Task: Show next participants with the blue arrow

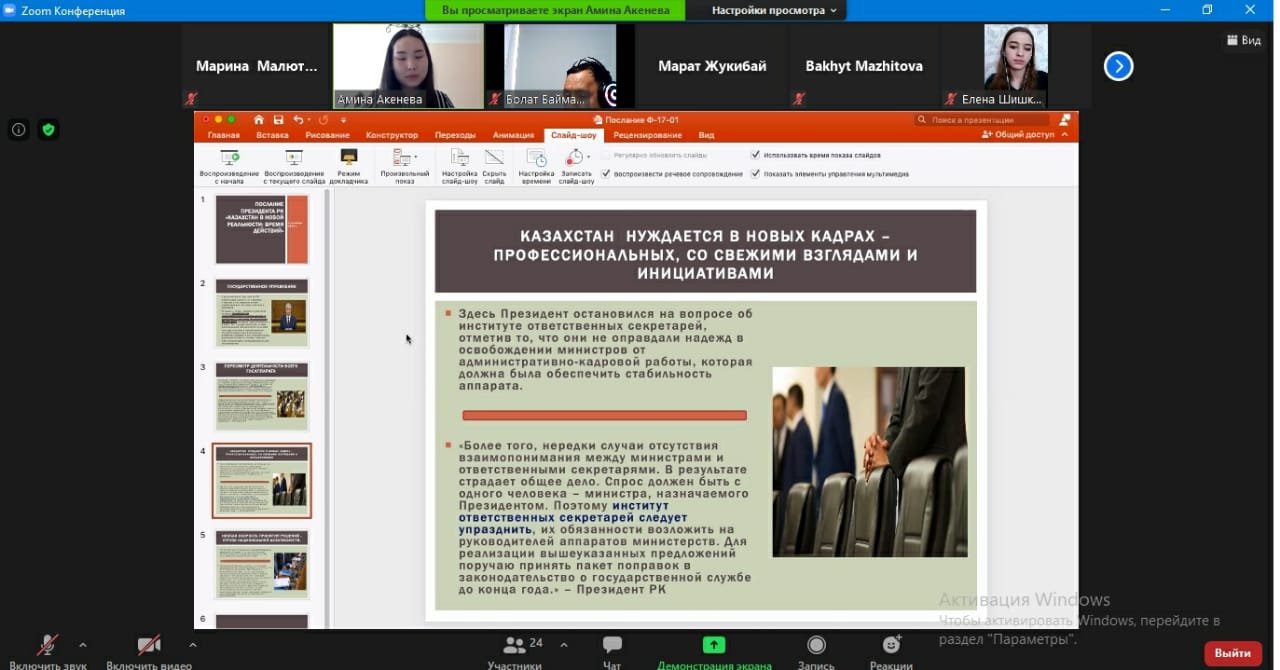Action: click(1118, 67)
